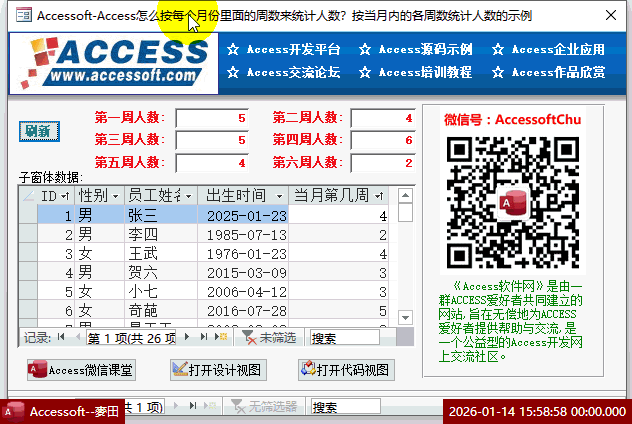The width and height of the screenshot is (632, 424).
Task: Open the 出生时间 column filter dropdown
Action: (280, 195)
